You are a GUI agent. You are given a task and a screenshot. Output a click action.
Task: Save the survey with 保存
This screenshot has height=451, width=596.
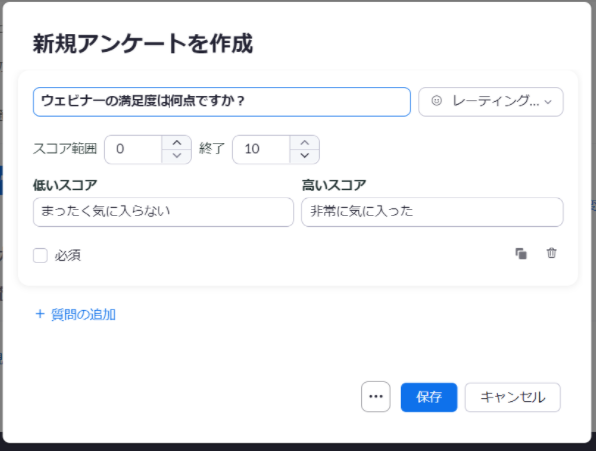pyautogui.click(x=429, y=397)
